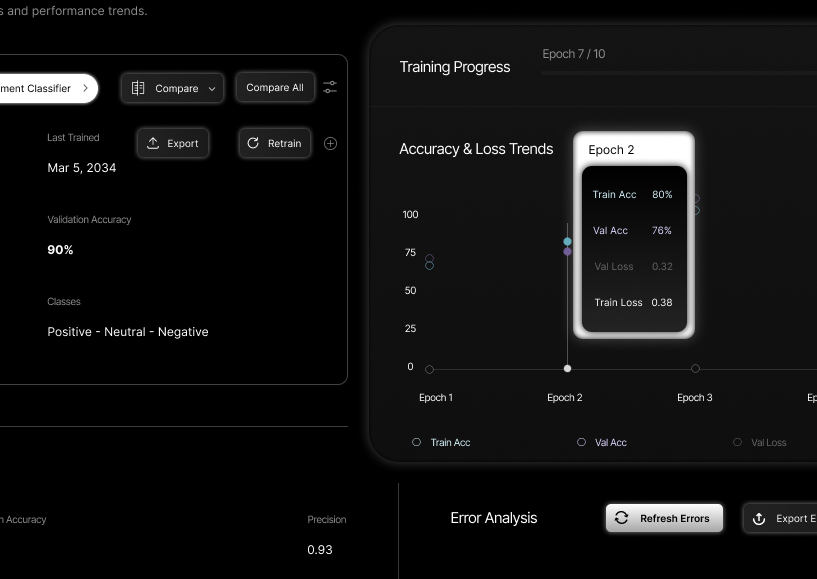Click the Accuracy & Loss Trends heading
This screenshot has width=817, height=579.
[476, 149]
